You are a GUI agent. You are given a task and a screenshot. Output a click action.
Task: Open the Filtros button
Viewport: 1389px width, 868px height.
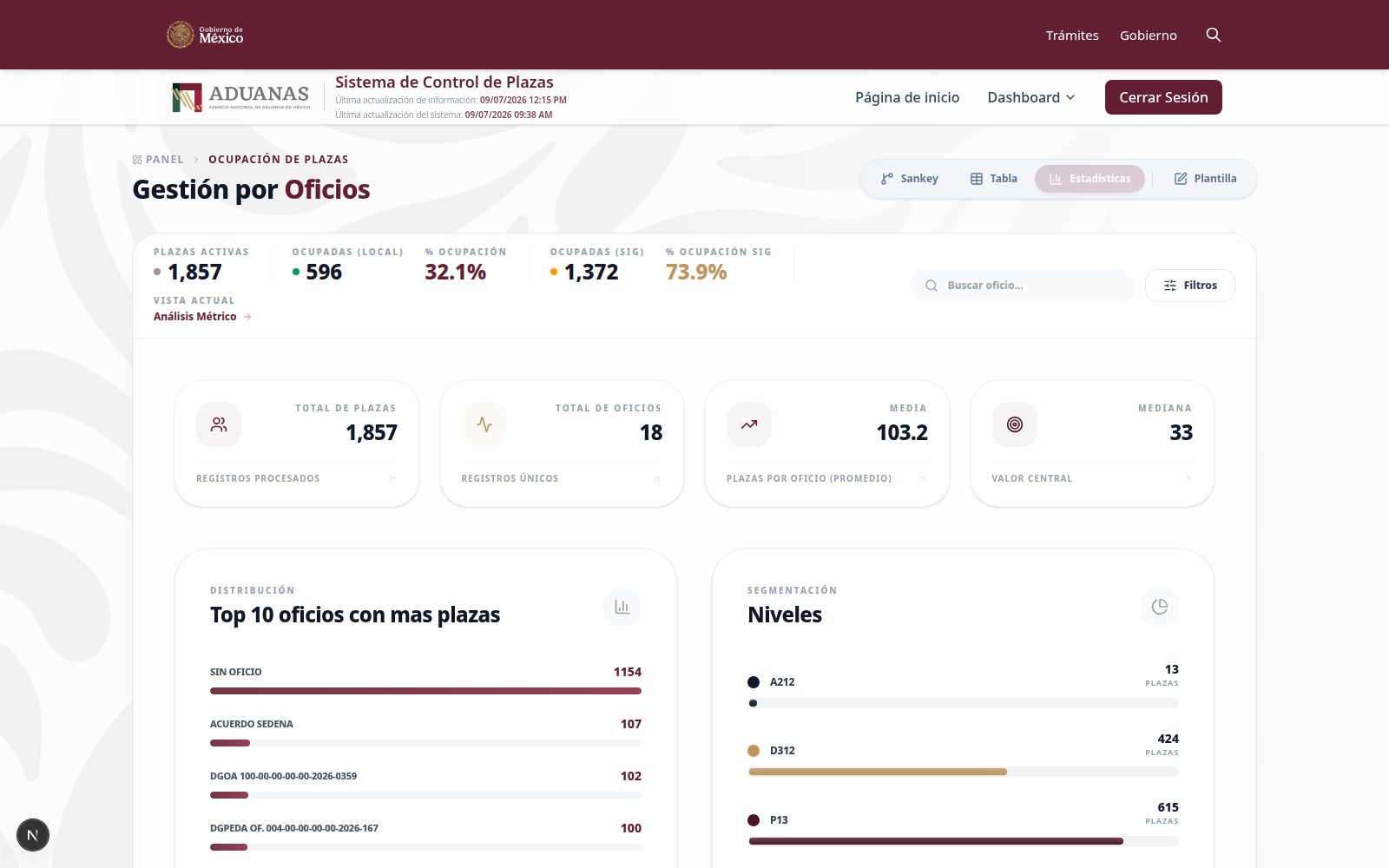pos(1190,286)
